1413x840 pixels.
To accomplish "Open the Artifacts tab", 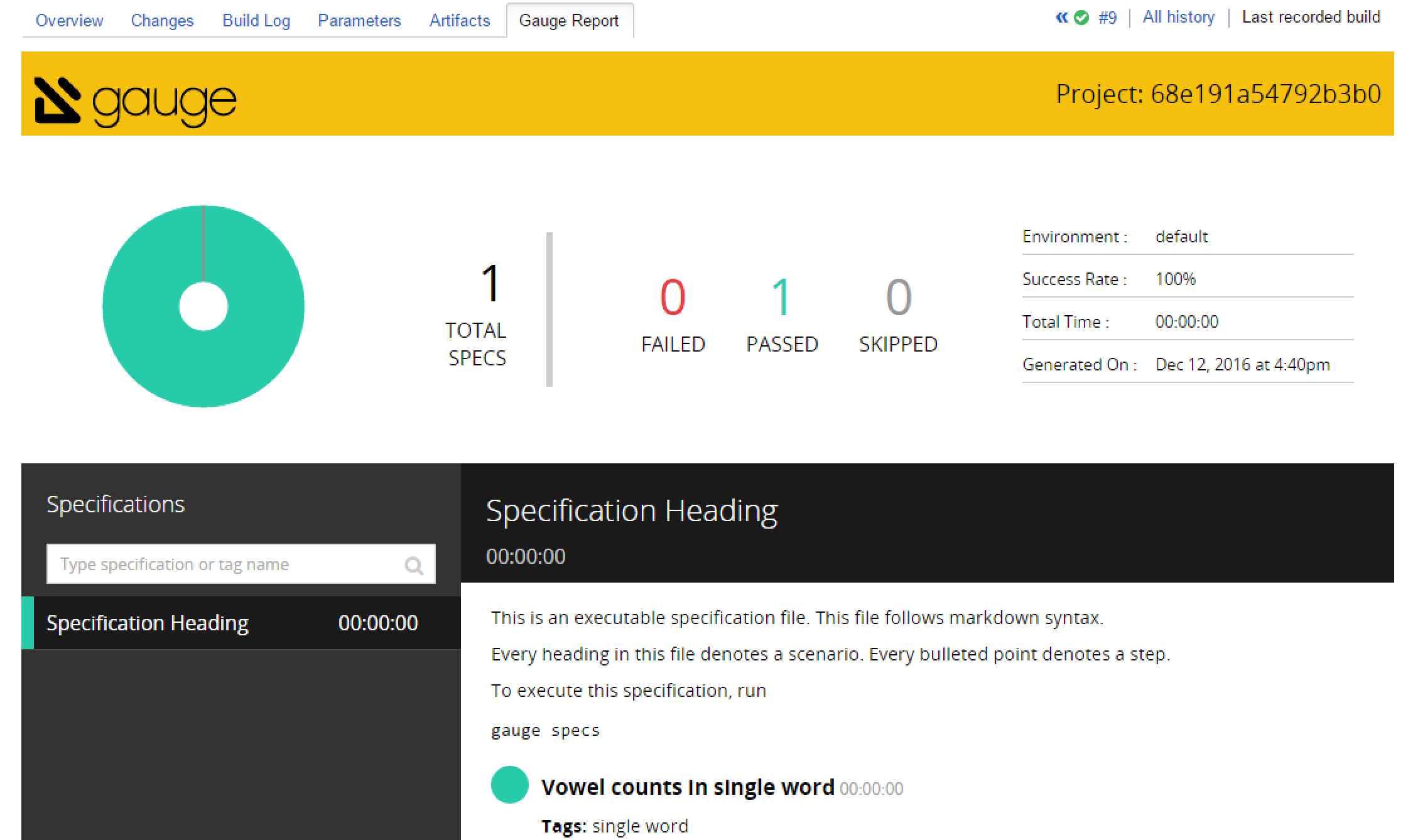I will tap(460, 21).
